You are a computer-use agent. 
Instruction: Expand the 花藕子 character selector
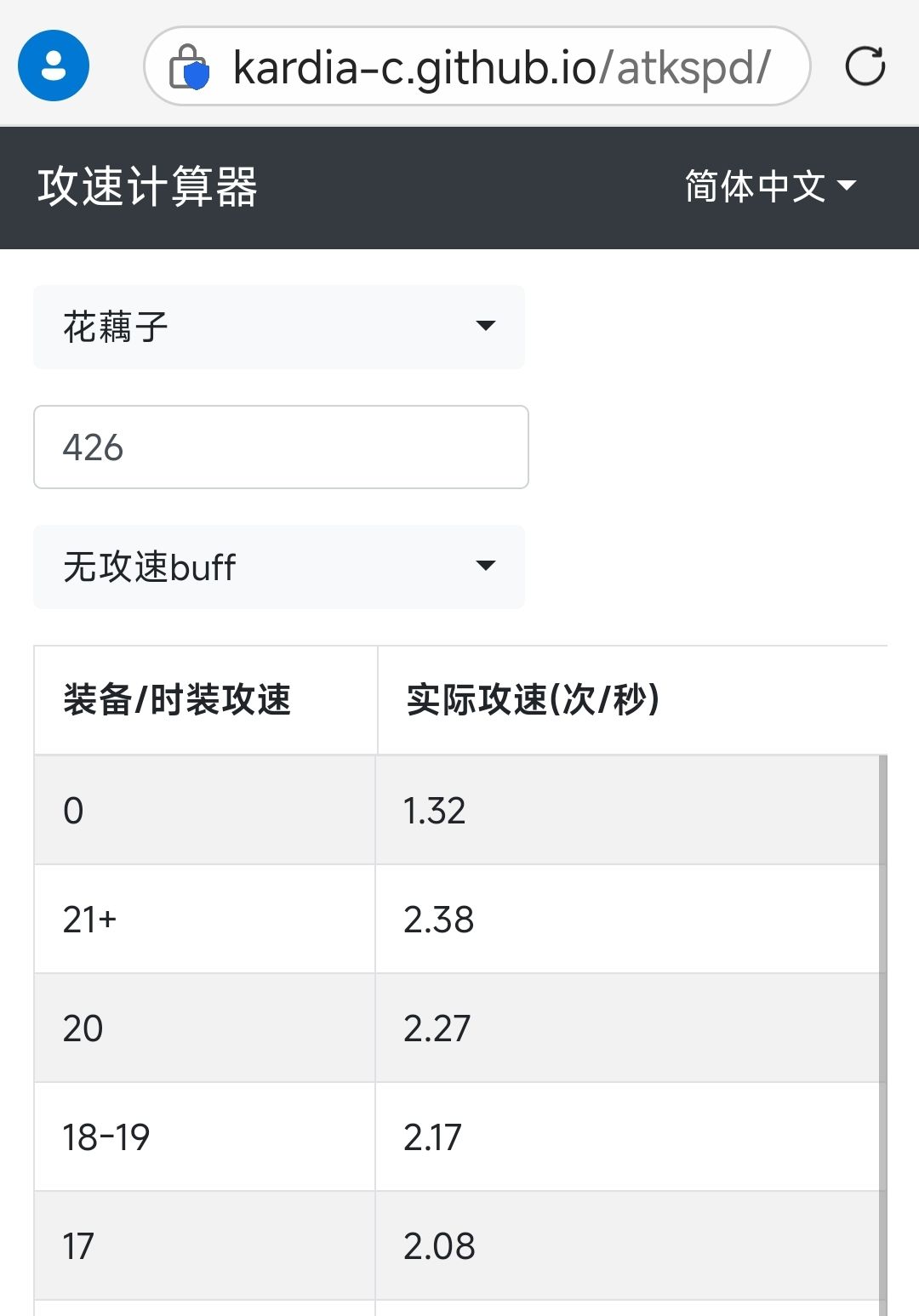279,327
